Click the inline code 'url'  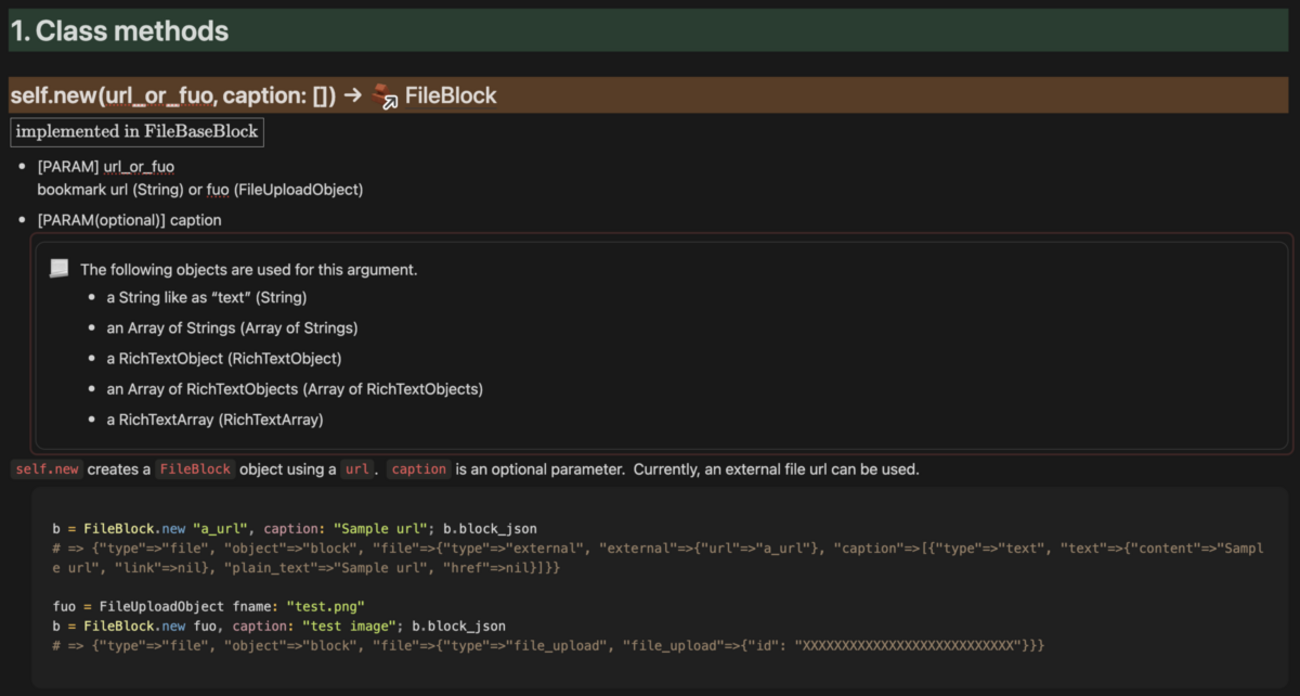tap(357, 469)
